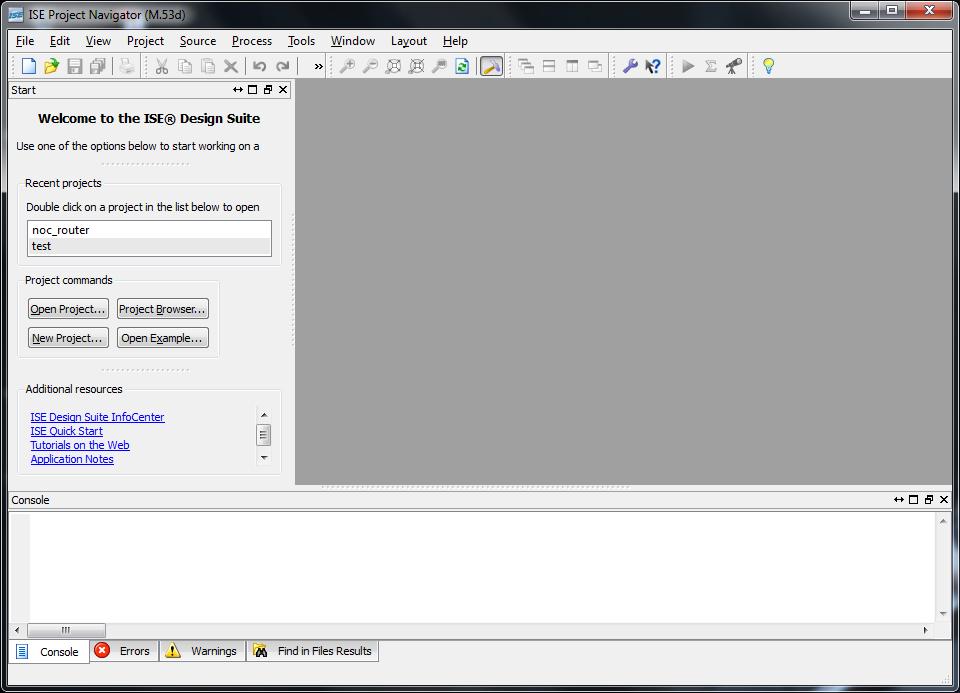Click the Run process play icon
This screenshot has width=960, height=693.
688,66
